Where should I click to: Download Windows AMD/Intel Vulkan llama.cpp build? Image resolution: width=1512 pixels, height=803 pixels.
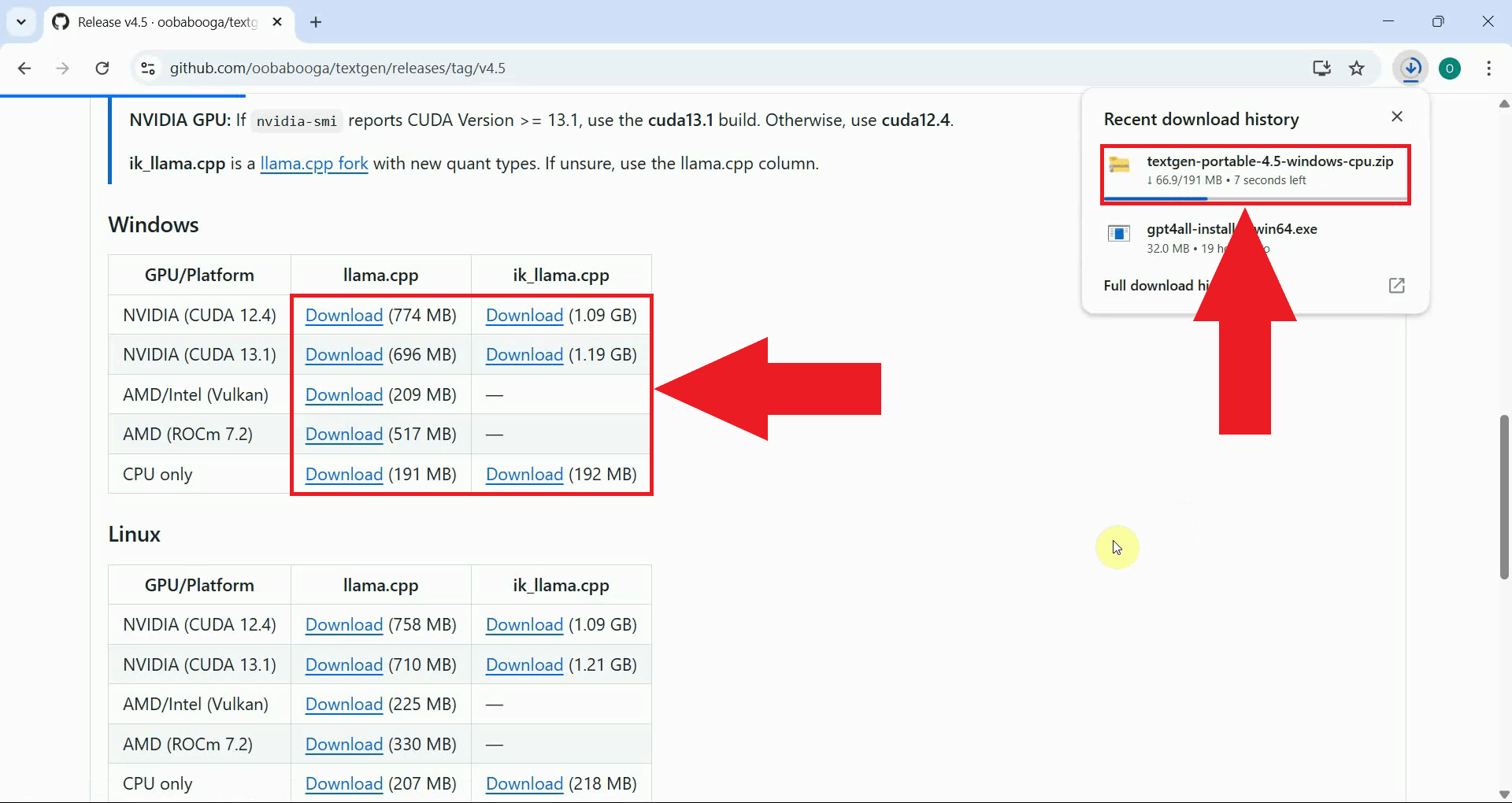(x=343, y=395)
